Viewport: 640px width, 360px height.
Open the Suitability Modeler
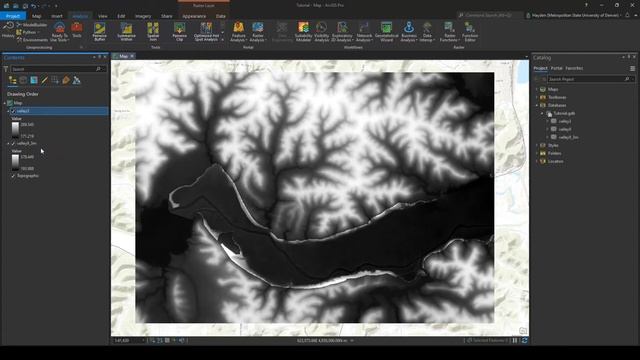tap(303, 32)
